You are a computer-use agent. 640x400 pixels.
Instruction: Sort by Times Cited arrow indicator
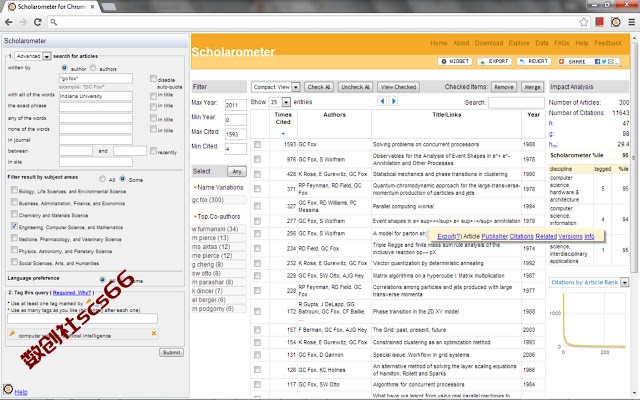point(283,133)
